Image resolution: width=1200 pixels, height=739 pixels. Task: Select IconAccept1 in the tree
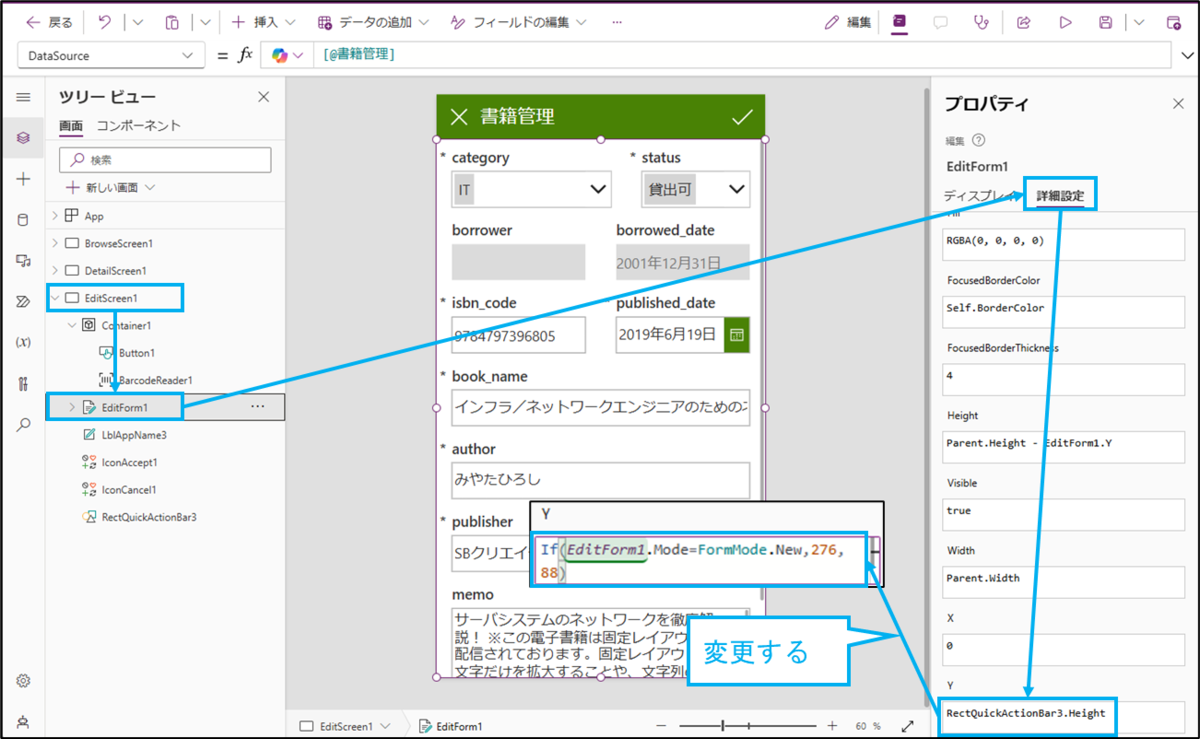(130, 462)
